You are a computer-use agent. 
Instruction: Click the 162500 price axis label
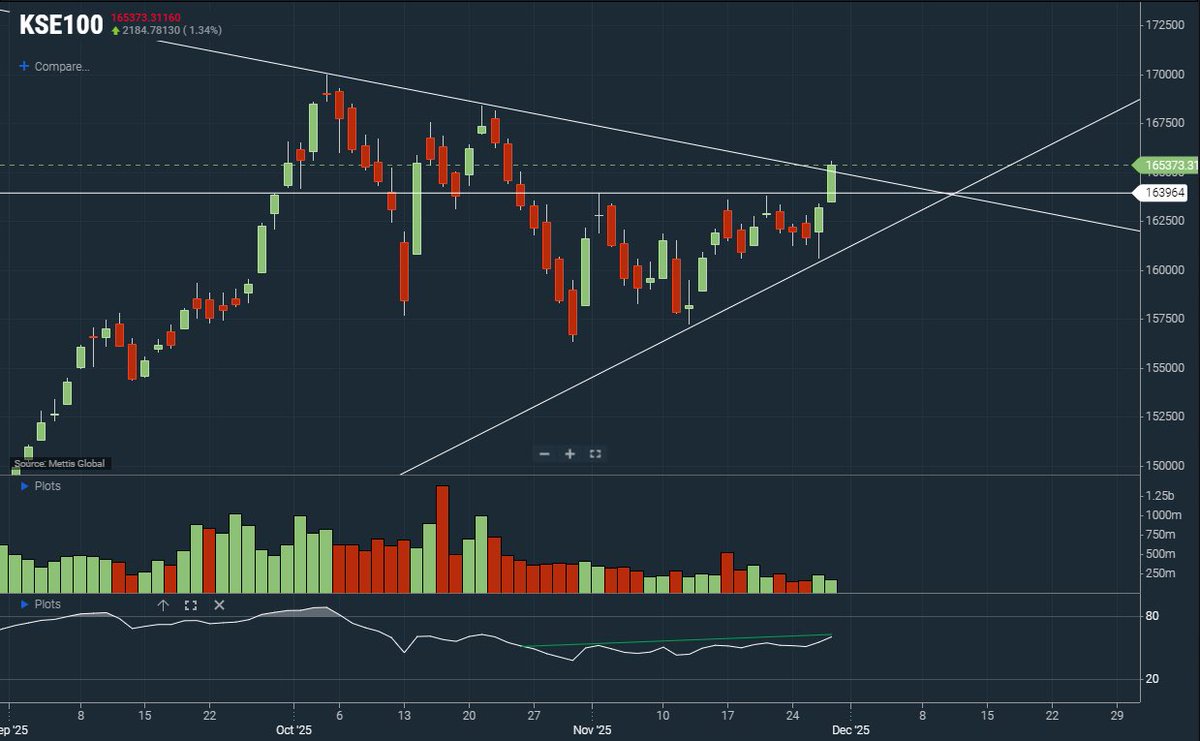(1167, 221)
